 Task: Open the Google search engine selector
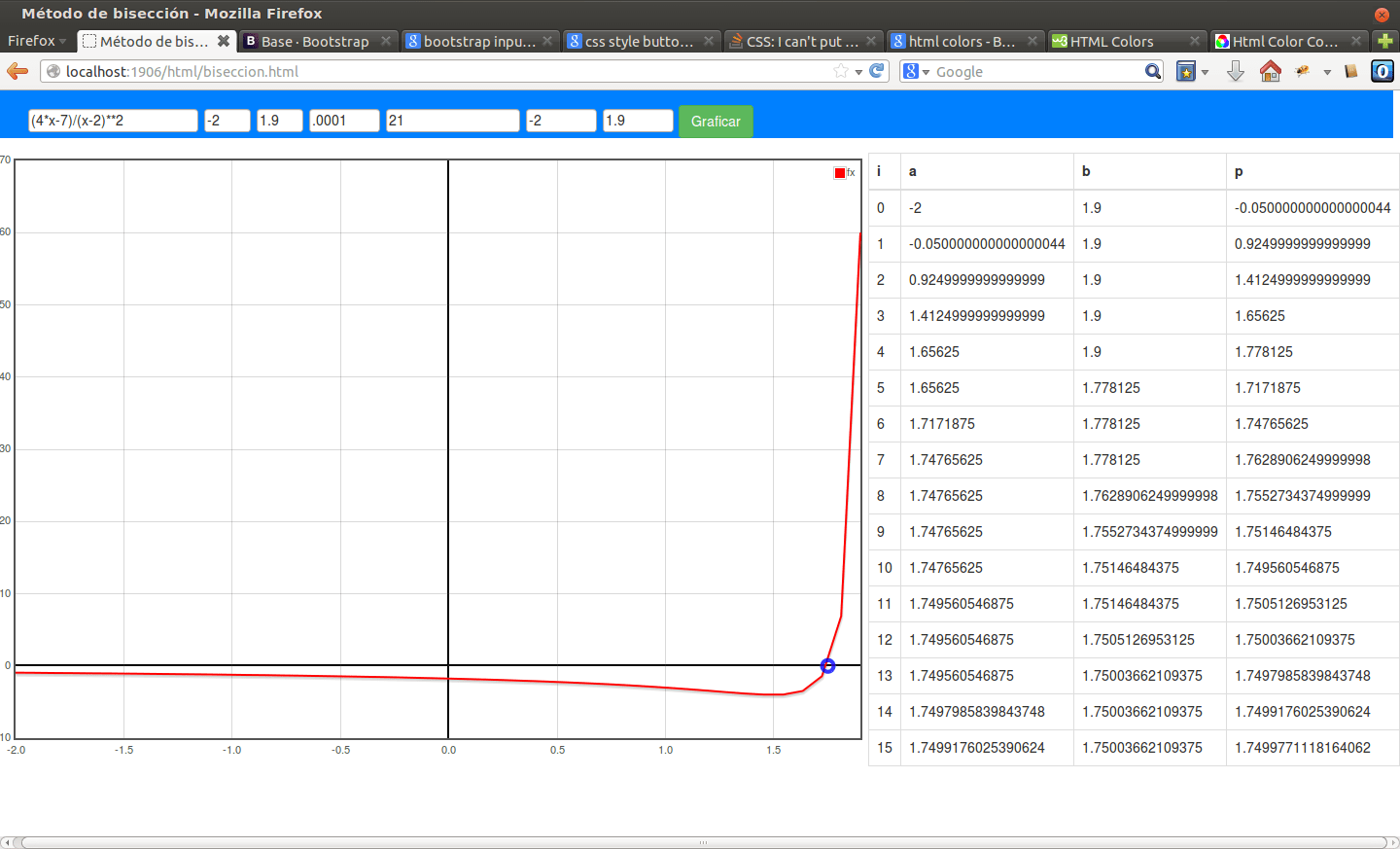[916, 71]
